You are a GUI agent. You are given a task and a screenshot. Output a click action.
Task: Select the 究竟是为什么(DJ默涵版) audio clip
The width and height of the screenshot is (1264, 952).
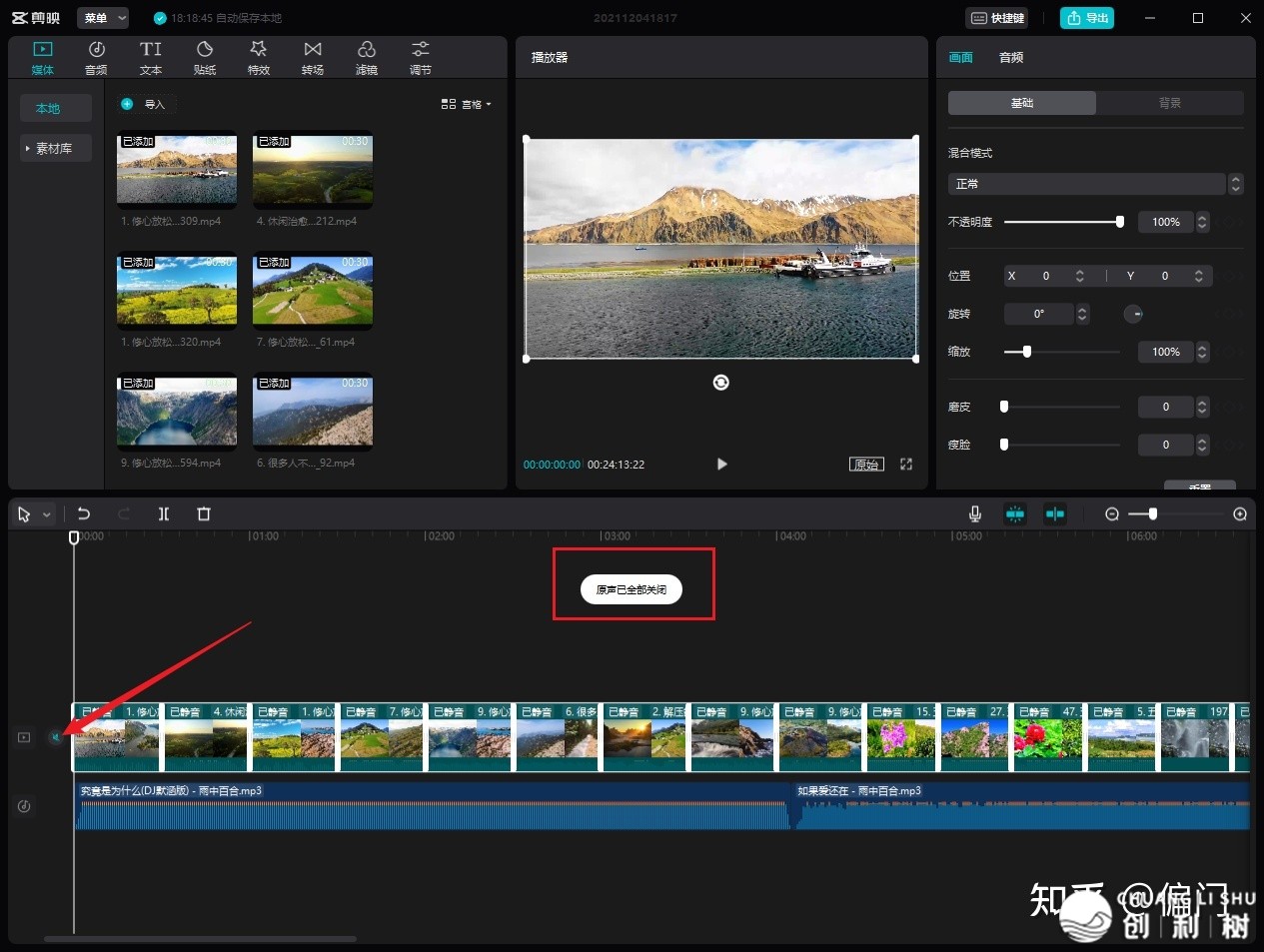433,805
